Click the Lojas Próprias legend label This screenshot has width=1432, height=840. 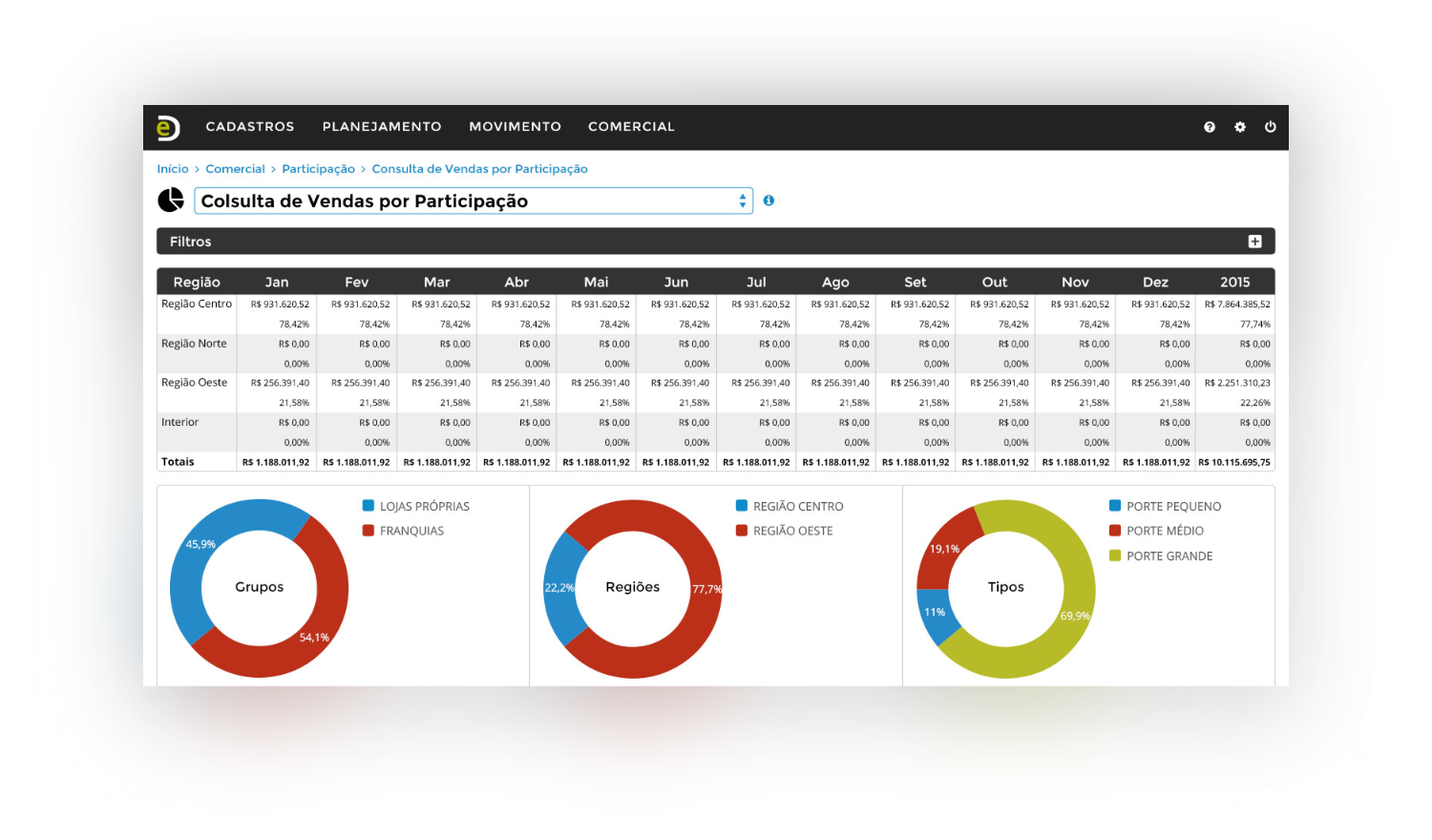(x=425, y=506)
